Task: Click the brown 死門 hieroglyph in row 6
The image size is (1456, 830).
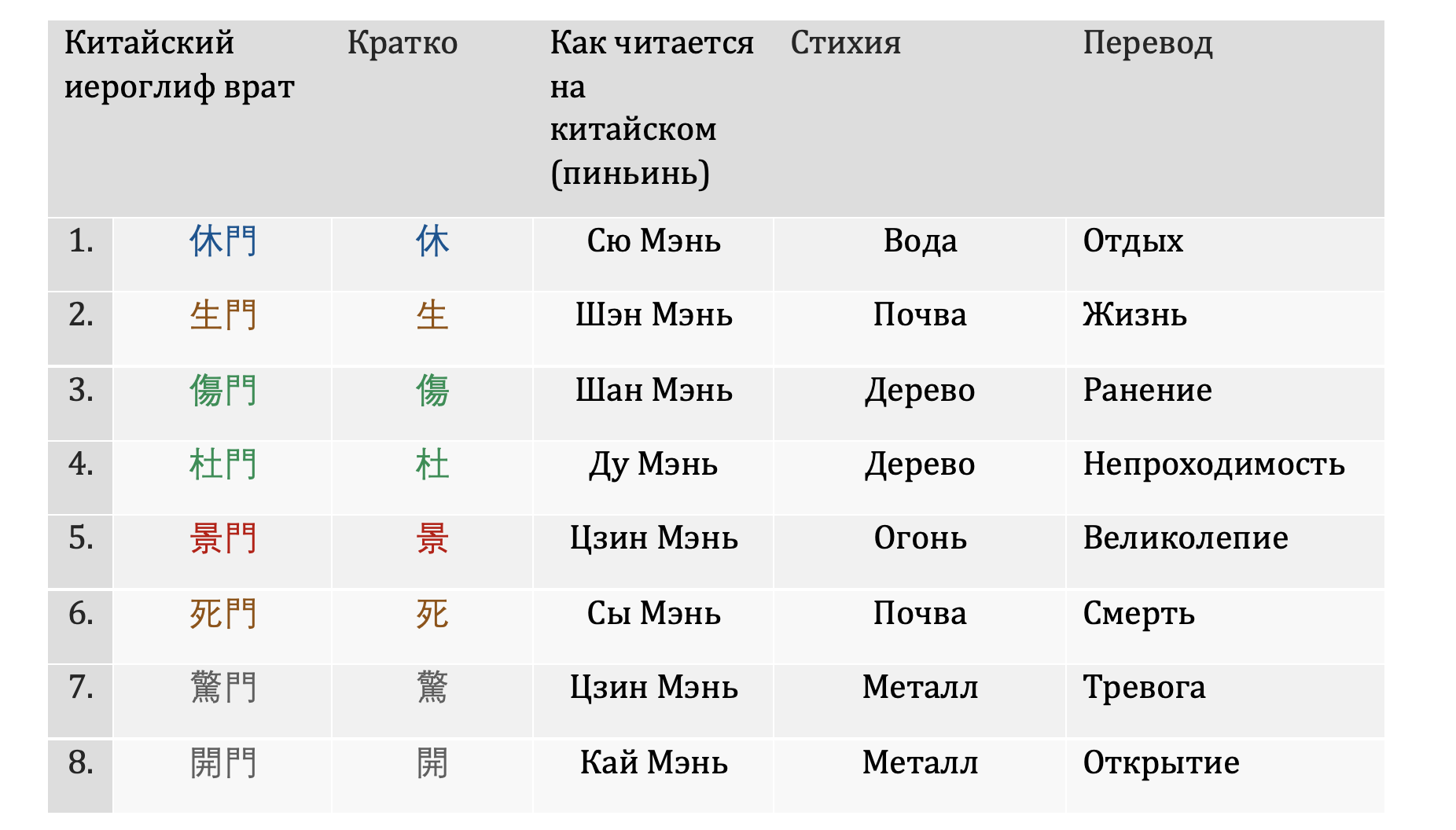Action: click(x=223, y=613)
